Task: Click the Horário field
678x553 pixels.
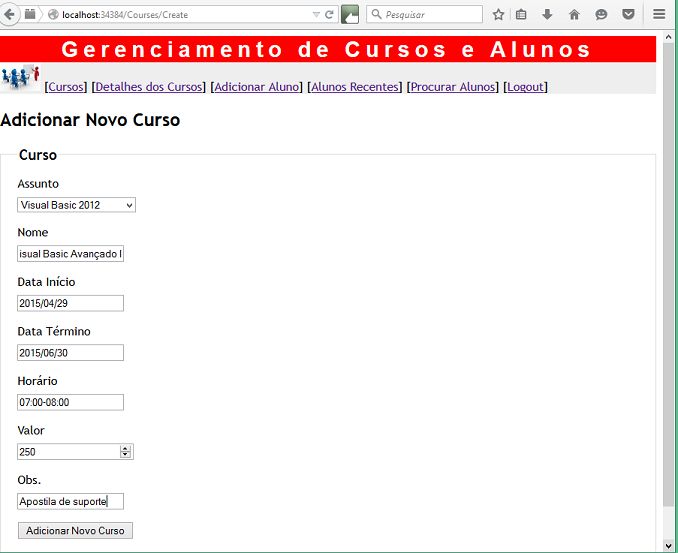Action: (x=70, y=402)
